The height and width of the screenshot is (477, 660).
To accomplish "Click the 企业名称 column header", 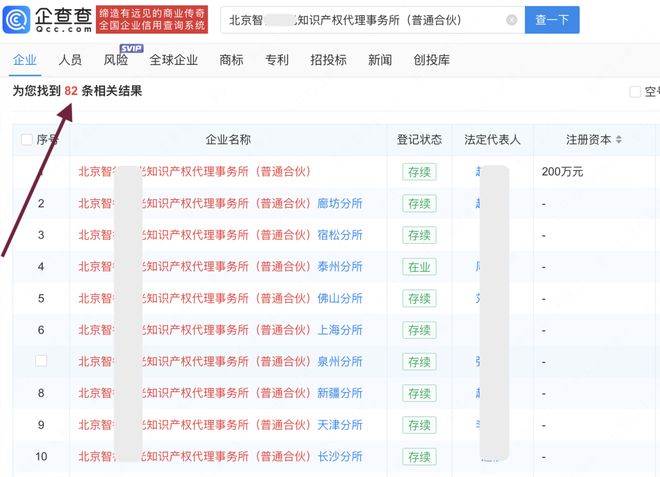I will click(x=228, y=139).
